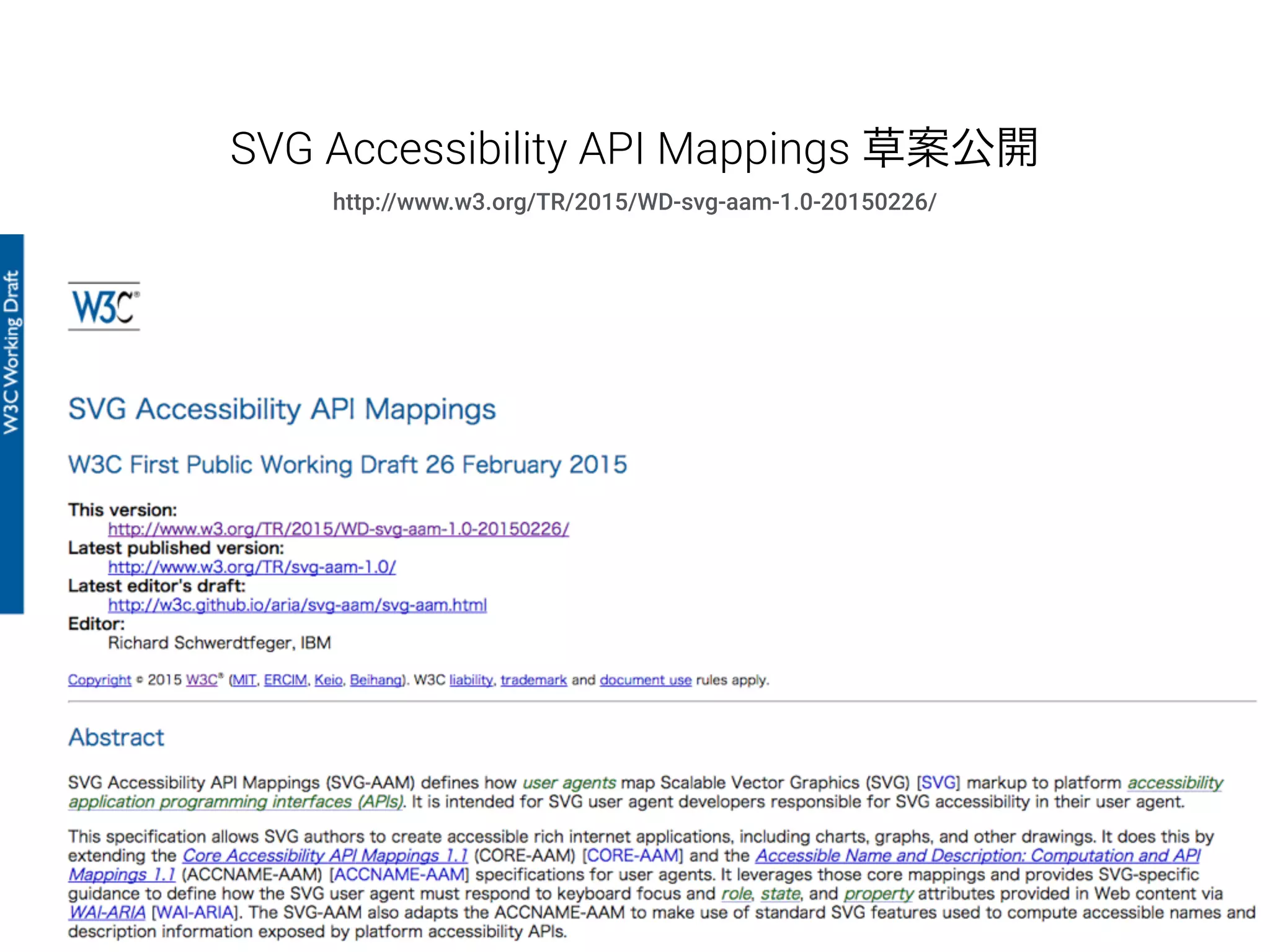Open the W3C link after 2015

(x=203, y=680)
